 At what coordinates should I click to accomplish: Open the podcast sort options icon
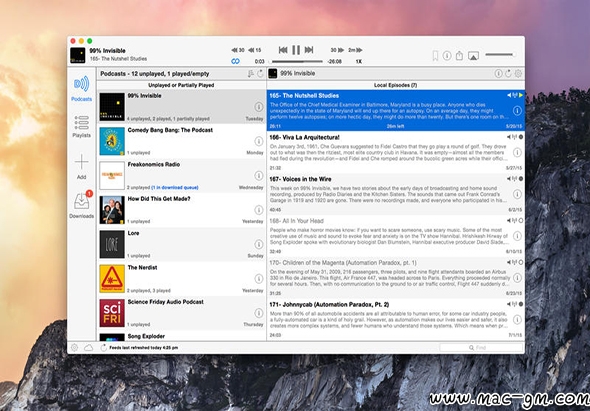tap(251, 74)
